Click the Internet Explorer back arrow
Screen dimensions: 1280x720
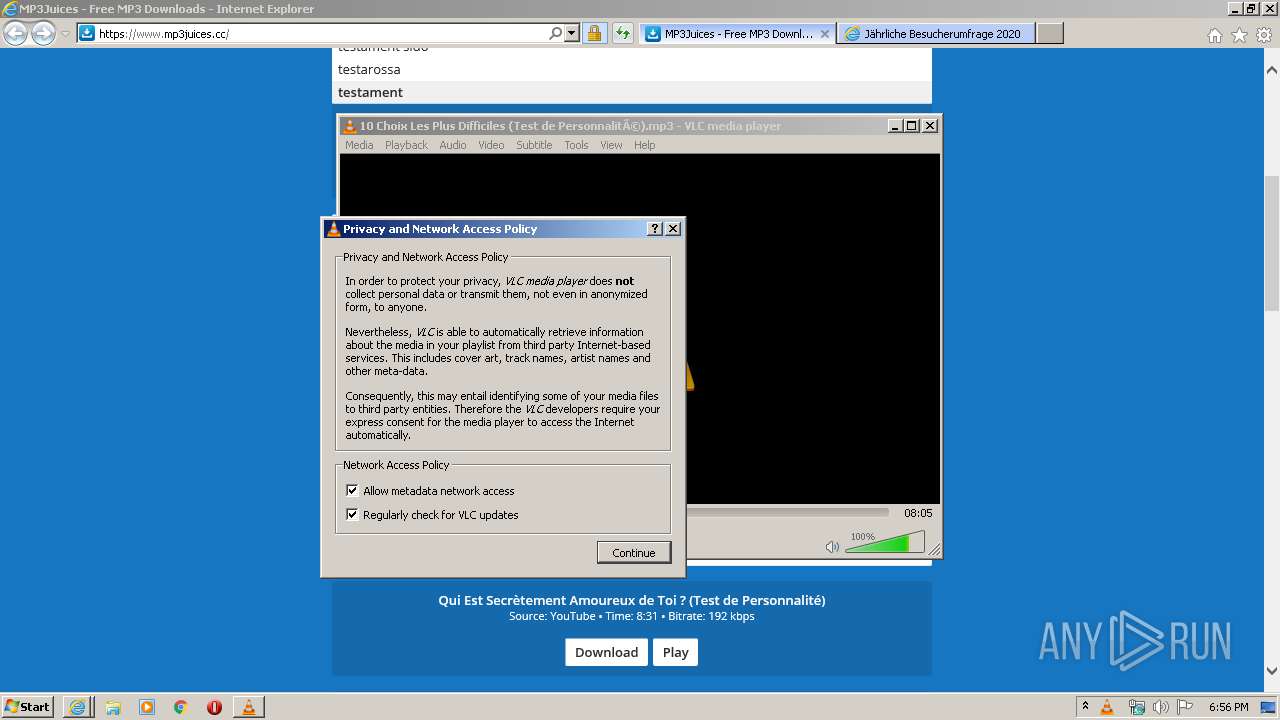[x=15, y=34]
